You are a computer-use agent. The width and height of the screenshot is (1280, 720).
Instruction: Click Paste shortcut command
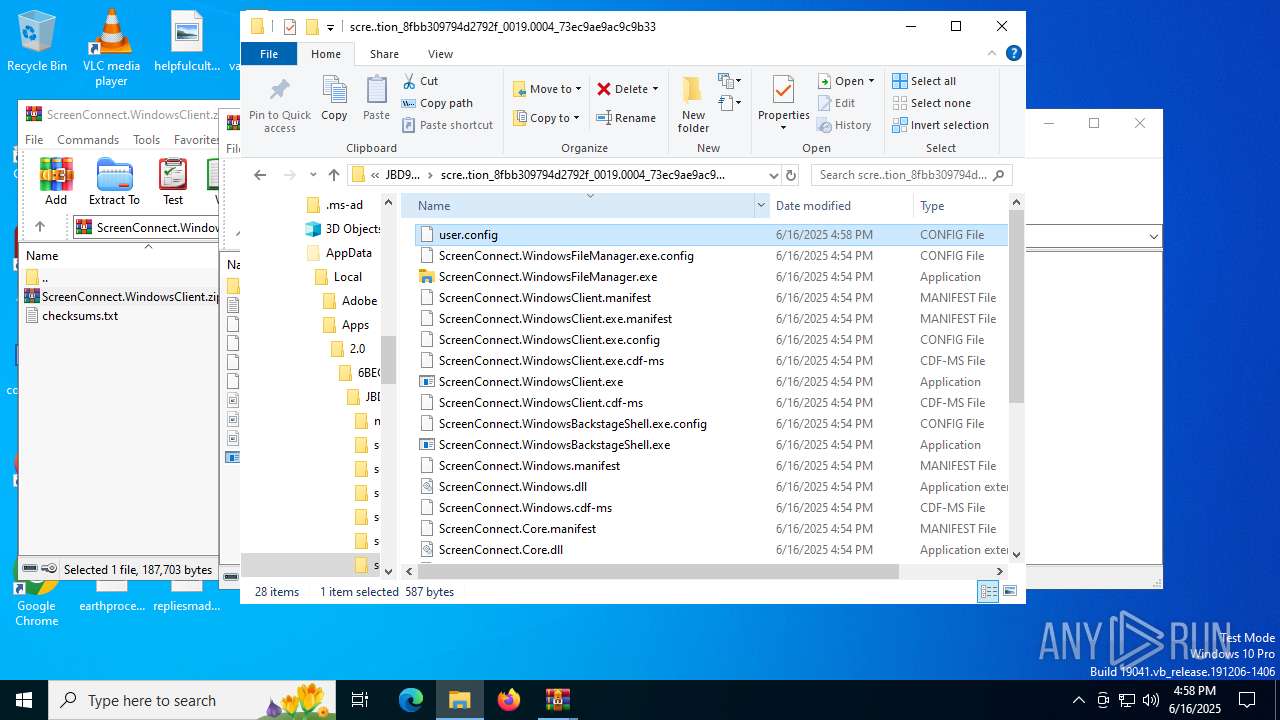[x=447, y=125]
